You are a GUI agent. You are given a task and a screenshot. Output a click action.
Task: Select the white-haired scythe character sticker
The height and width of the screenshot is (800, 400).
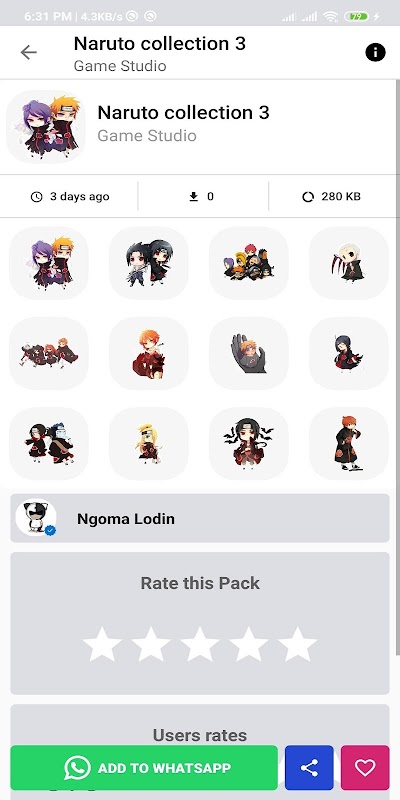(x=349, y=263)
